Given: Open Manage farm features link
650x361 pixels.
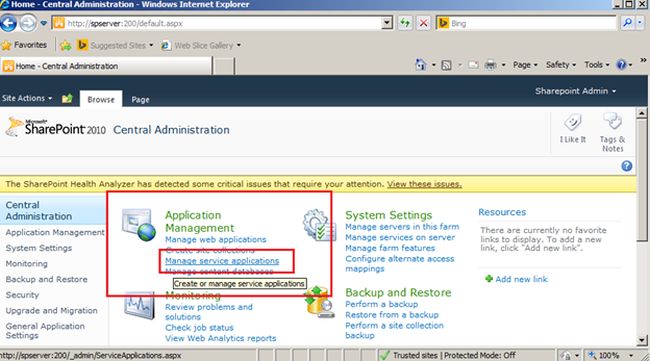Looking at the screenshot, I should coord(390,248).
